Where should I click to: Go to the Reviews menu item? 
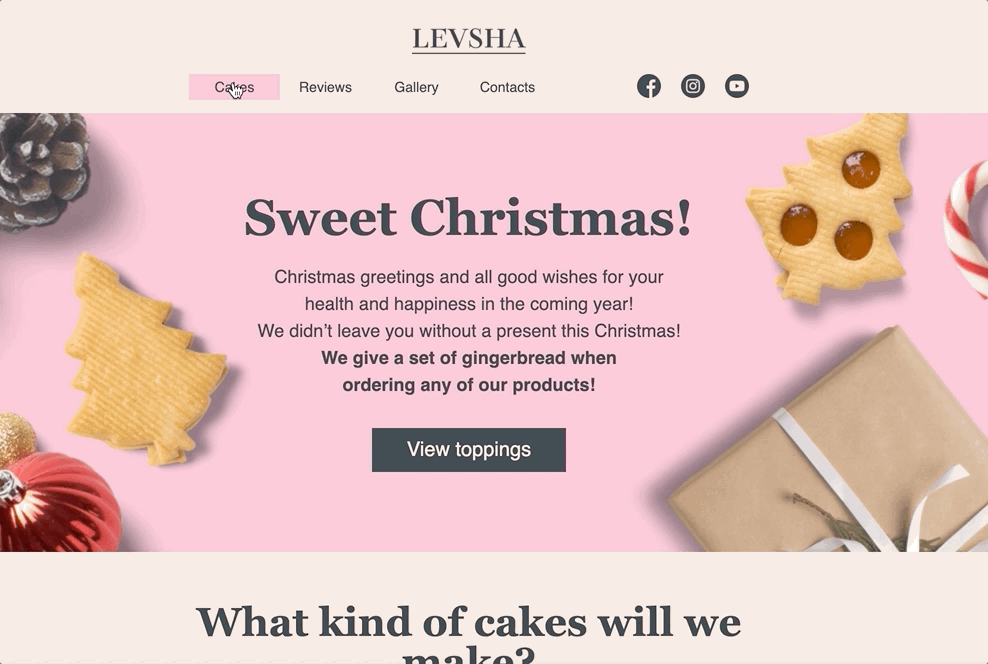325,87
